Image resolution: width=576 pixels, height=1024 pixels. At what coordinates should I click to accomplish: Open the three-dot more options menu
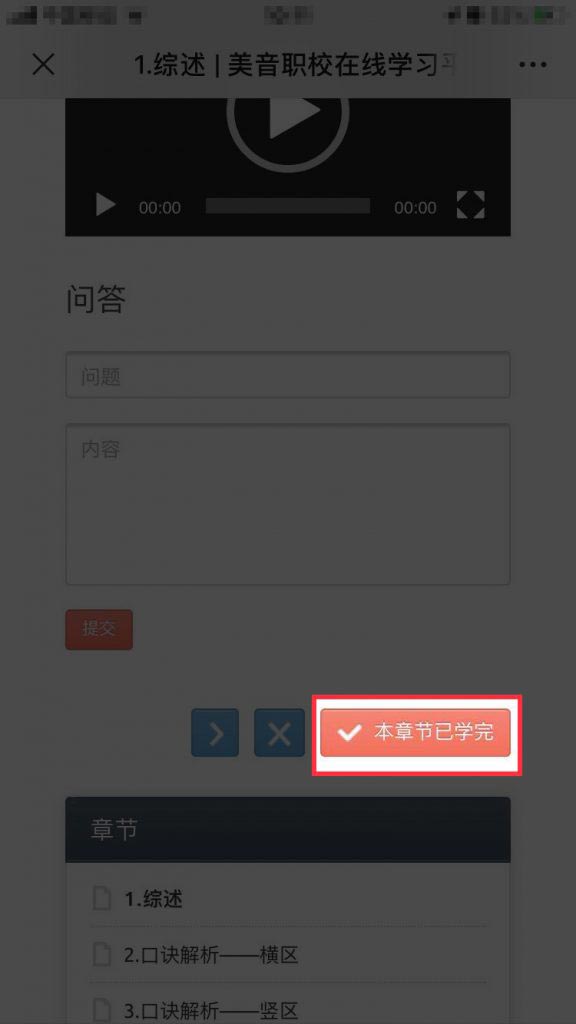(x=533, y=65)
